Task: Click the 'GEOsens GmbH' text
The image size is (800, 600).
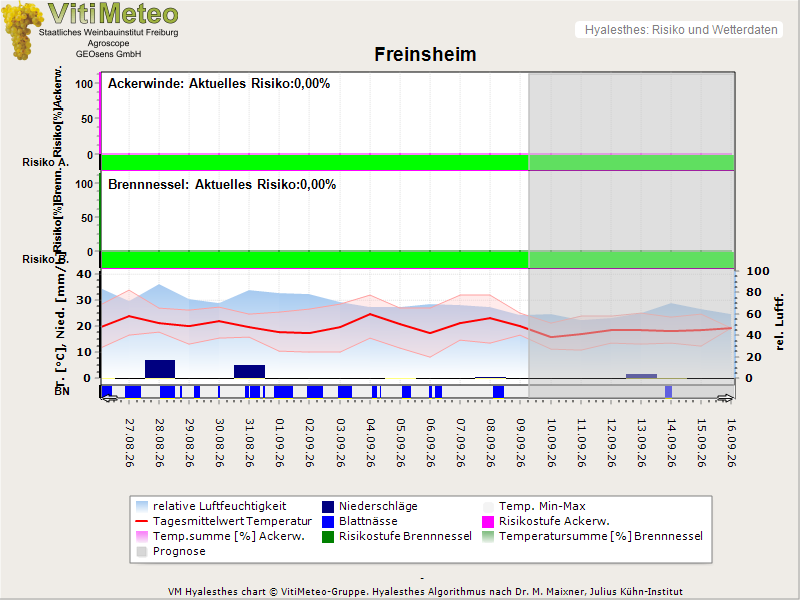Action: (x=108, y=54)
